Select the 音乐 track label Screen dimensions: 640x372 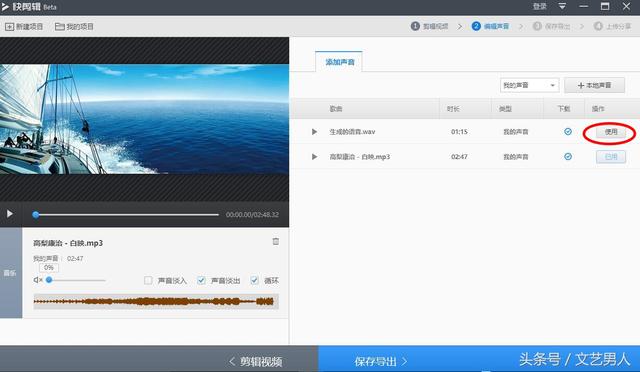tap(10, 273)
